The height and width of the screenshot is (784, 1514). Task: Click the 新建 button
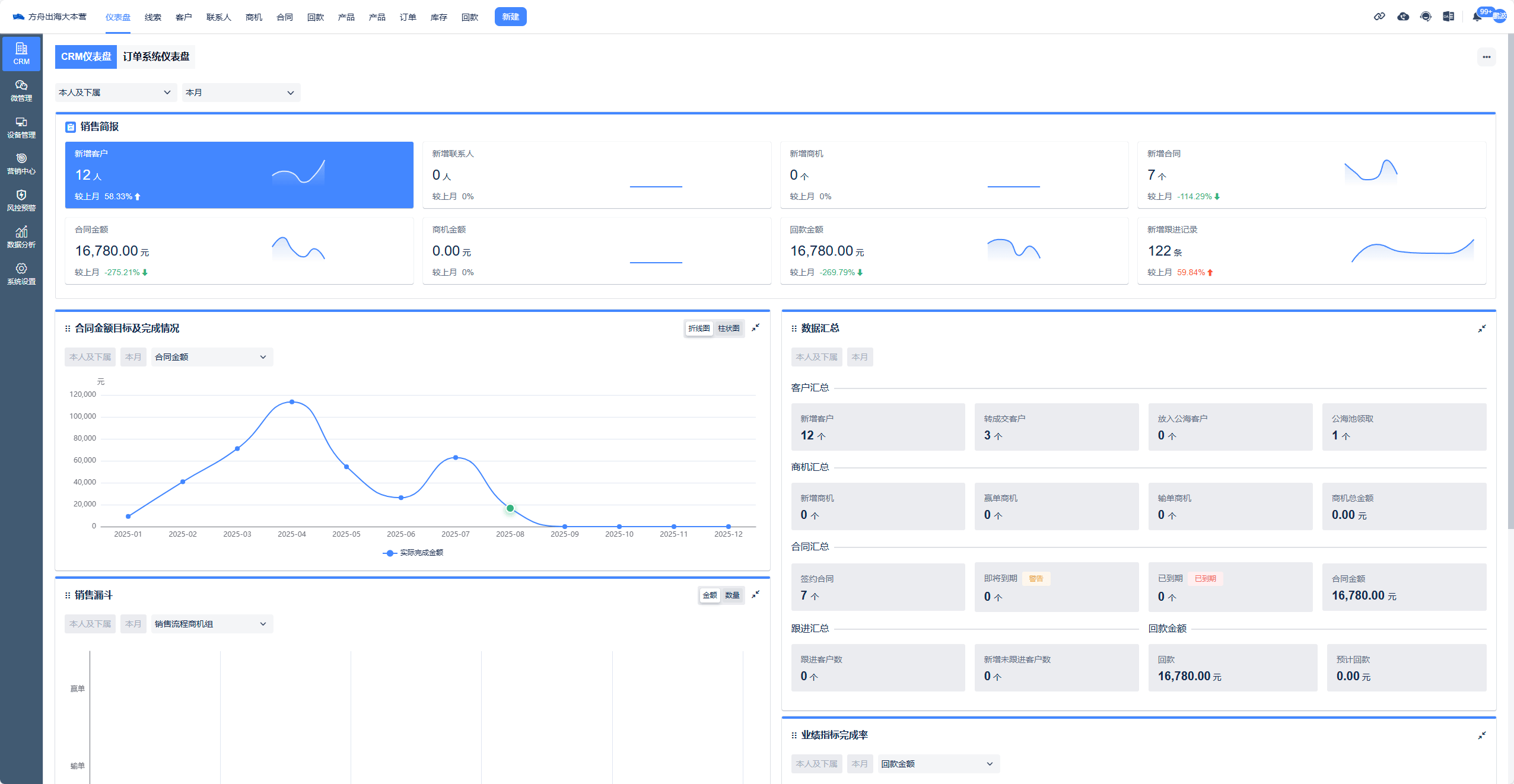click(x=510, y=17)
